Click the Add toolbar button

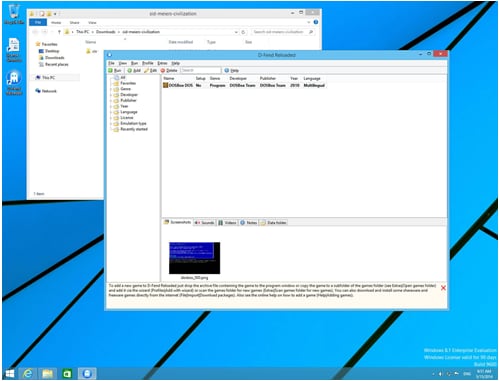(134, 71)
